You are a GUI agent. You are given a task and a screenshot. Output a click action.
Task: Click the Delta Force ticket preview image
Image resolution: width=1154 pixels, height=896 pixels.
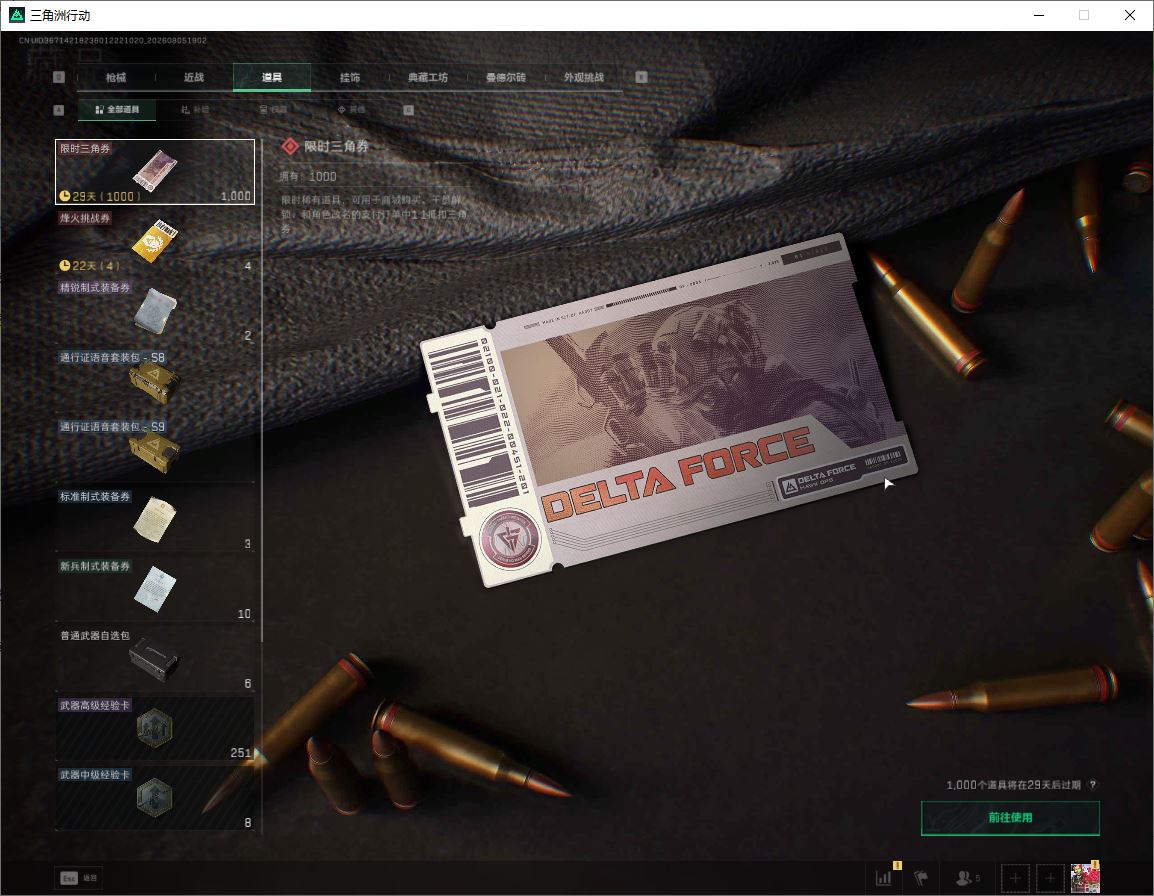click(668, 410)
